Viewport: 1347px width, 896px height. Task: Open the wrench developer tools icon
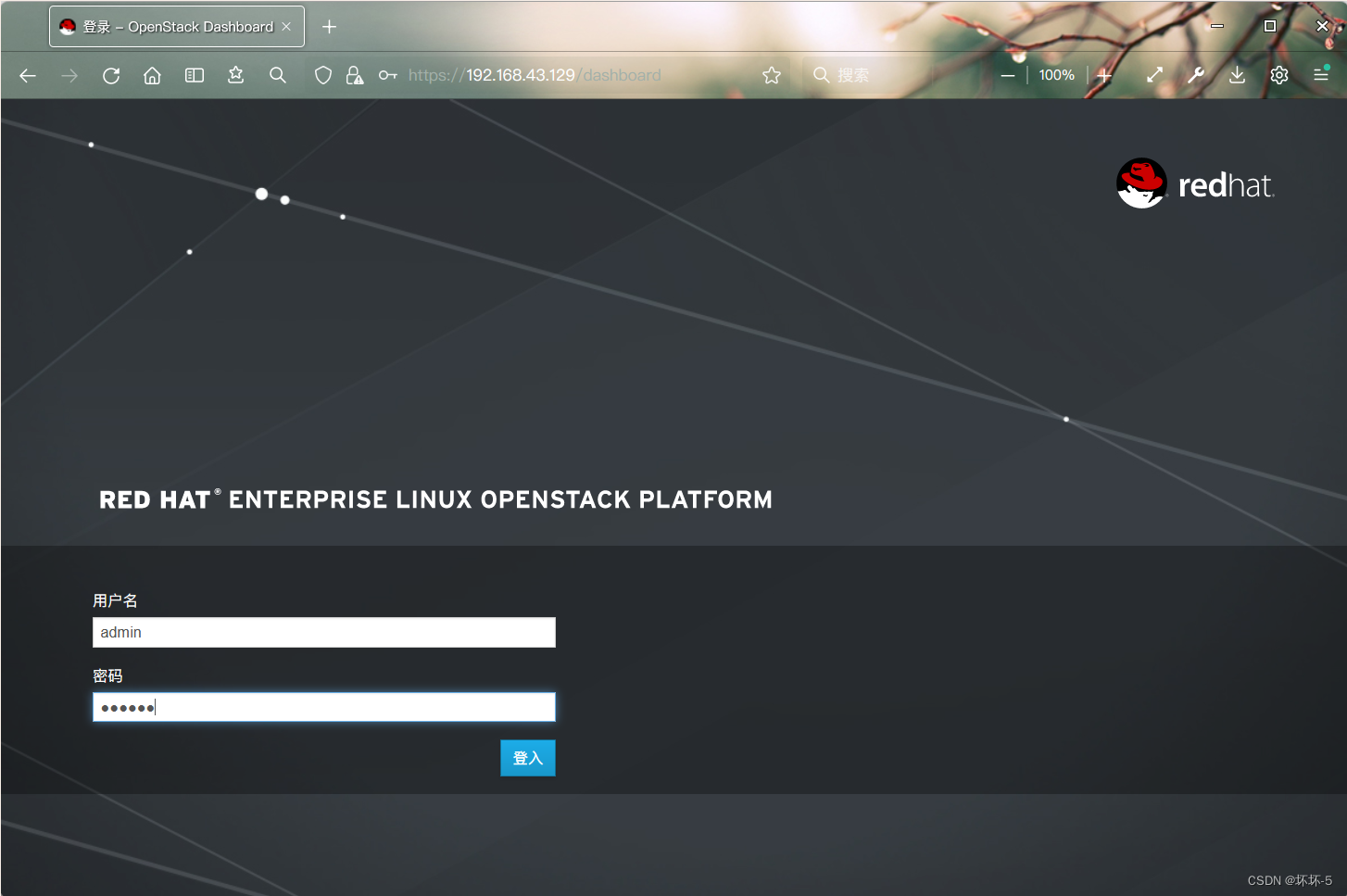click(1195, 75)
